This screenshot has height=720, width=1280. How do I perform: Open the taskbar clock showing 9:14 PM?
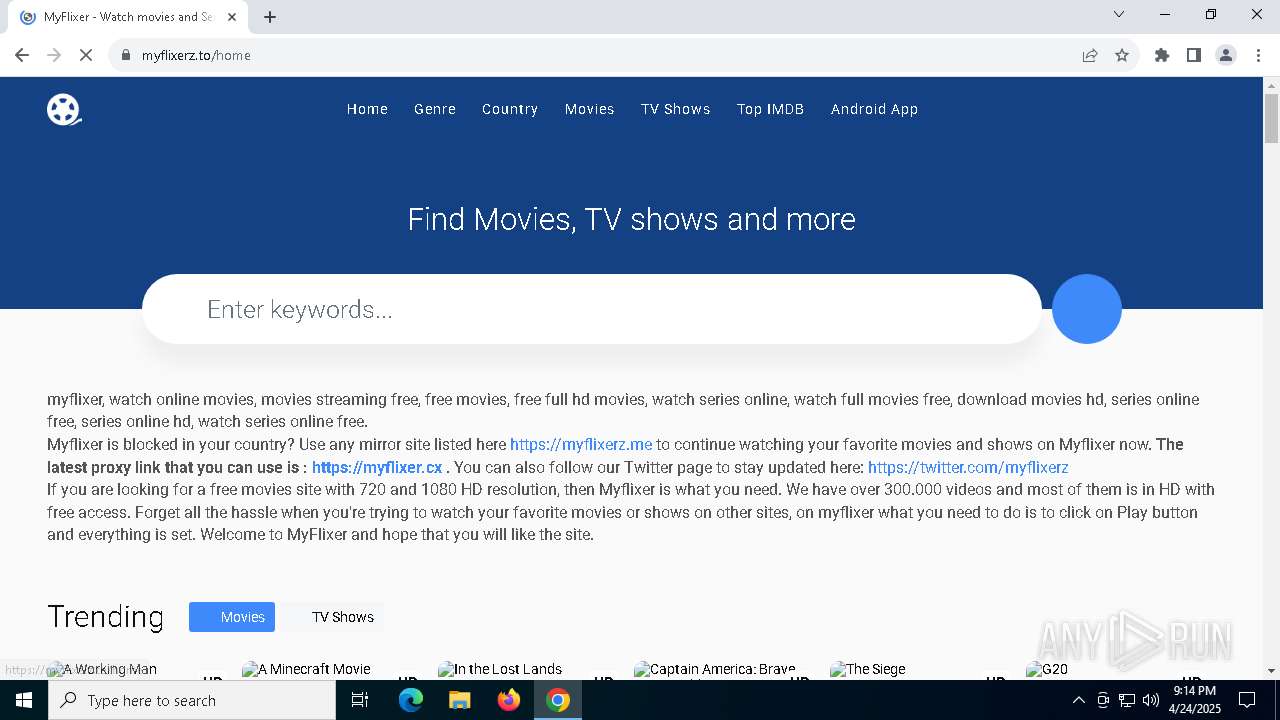click(1196, 700)
